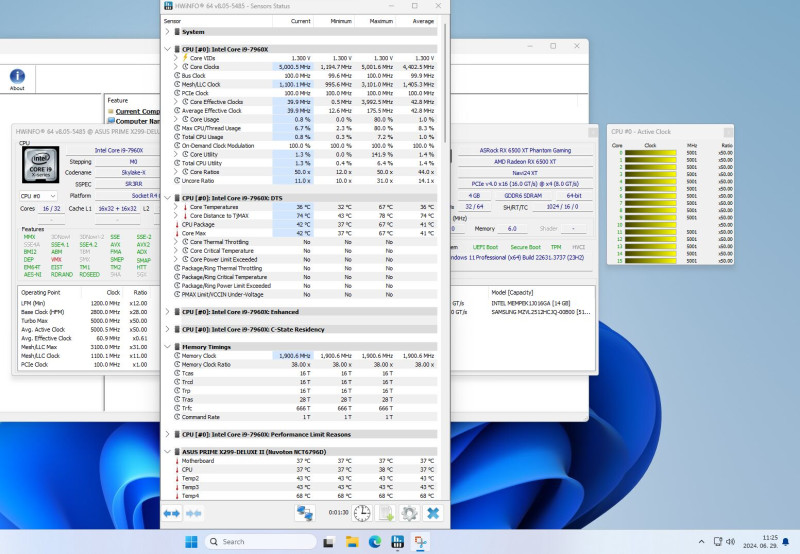Select Uncore Ratio sensor row

coord(304,181)
